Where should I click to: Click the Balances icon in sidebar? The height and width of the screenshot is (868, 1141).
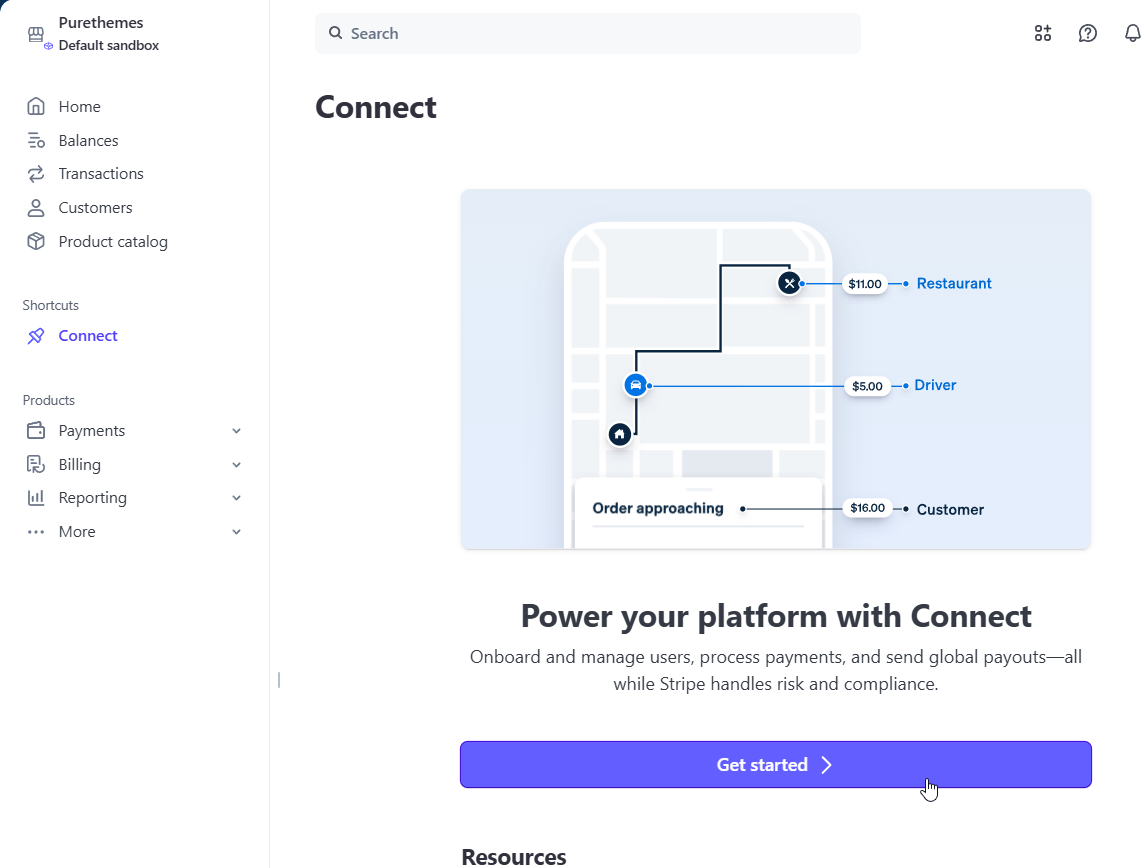(36, 141)
